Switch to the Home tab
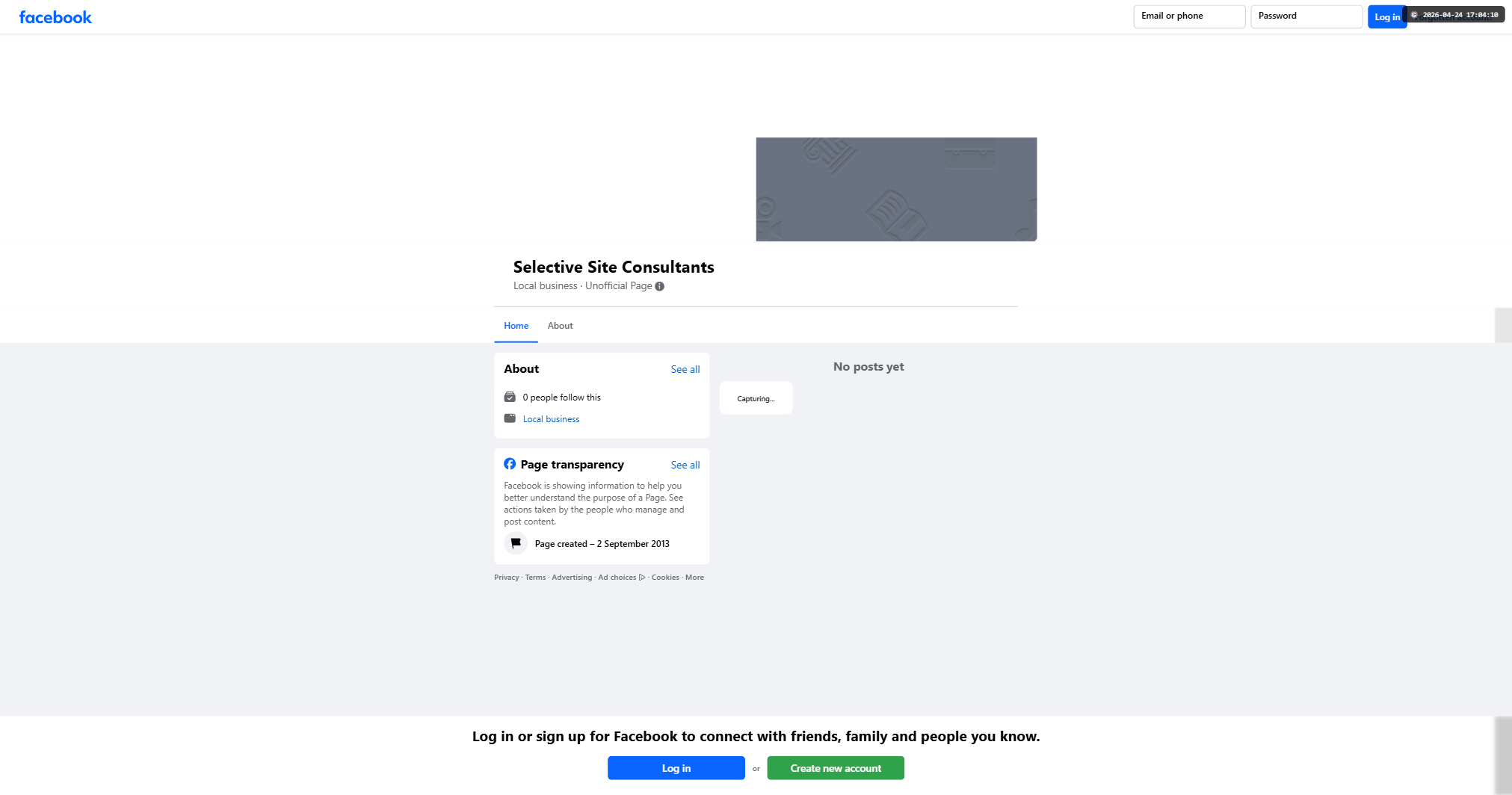Viewport: 1512px width, 795px height. coord(516,326)
